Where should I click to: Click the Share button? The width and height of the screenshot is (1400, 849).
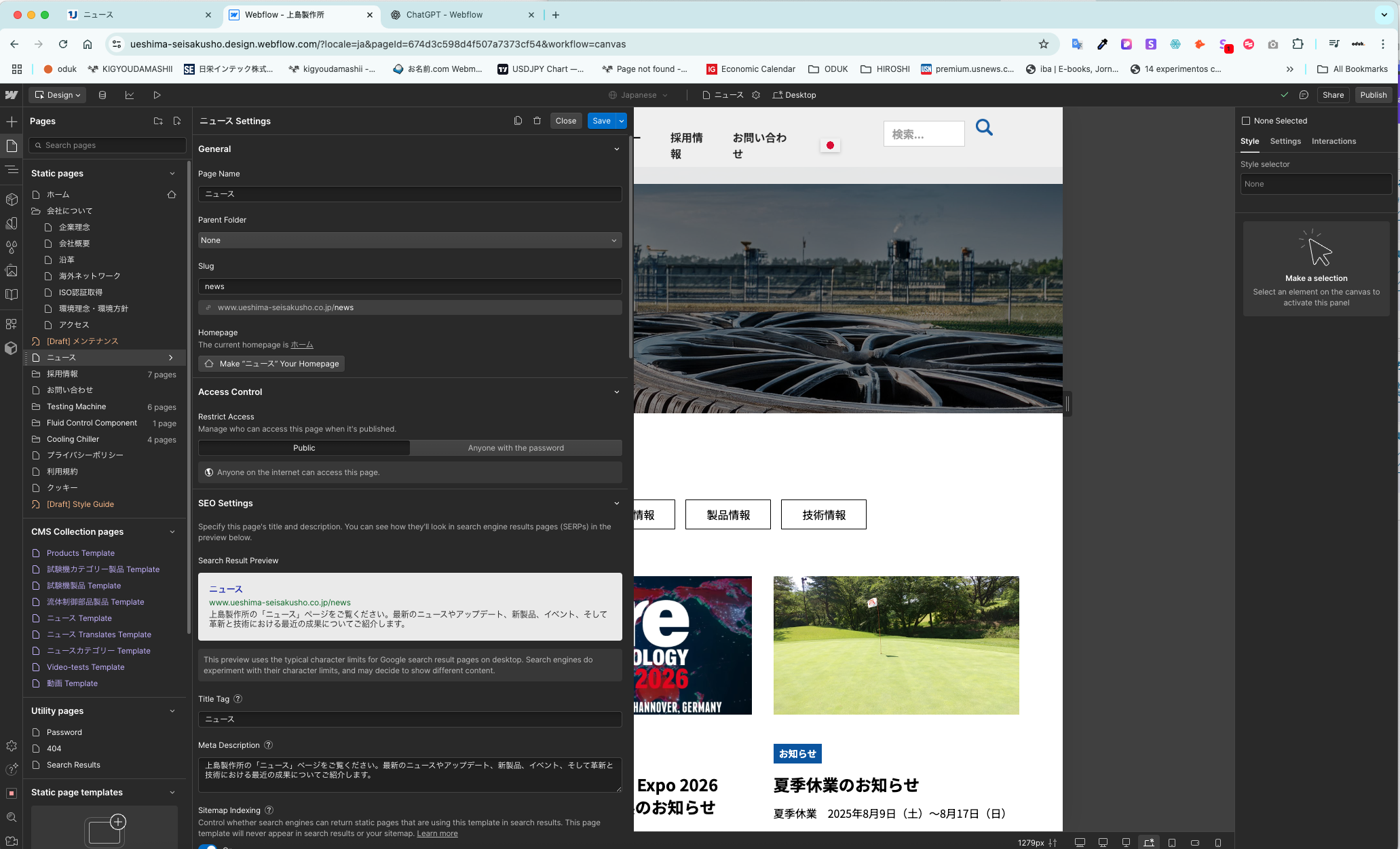point(1333,95)
